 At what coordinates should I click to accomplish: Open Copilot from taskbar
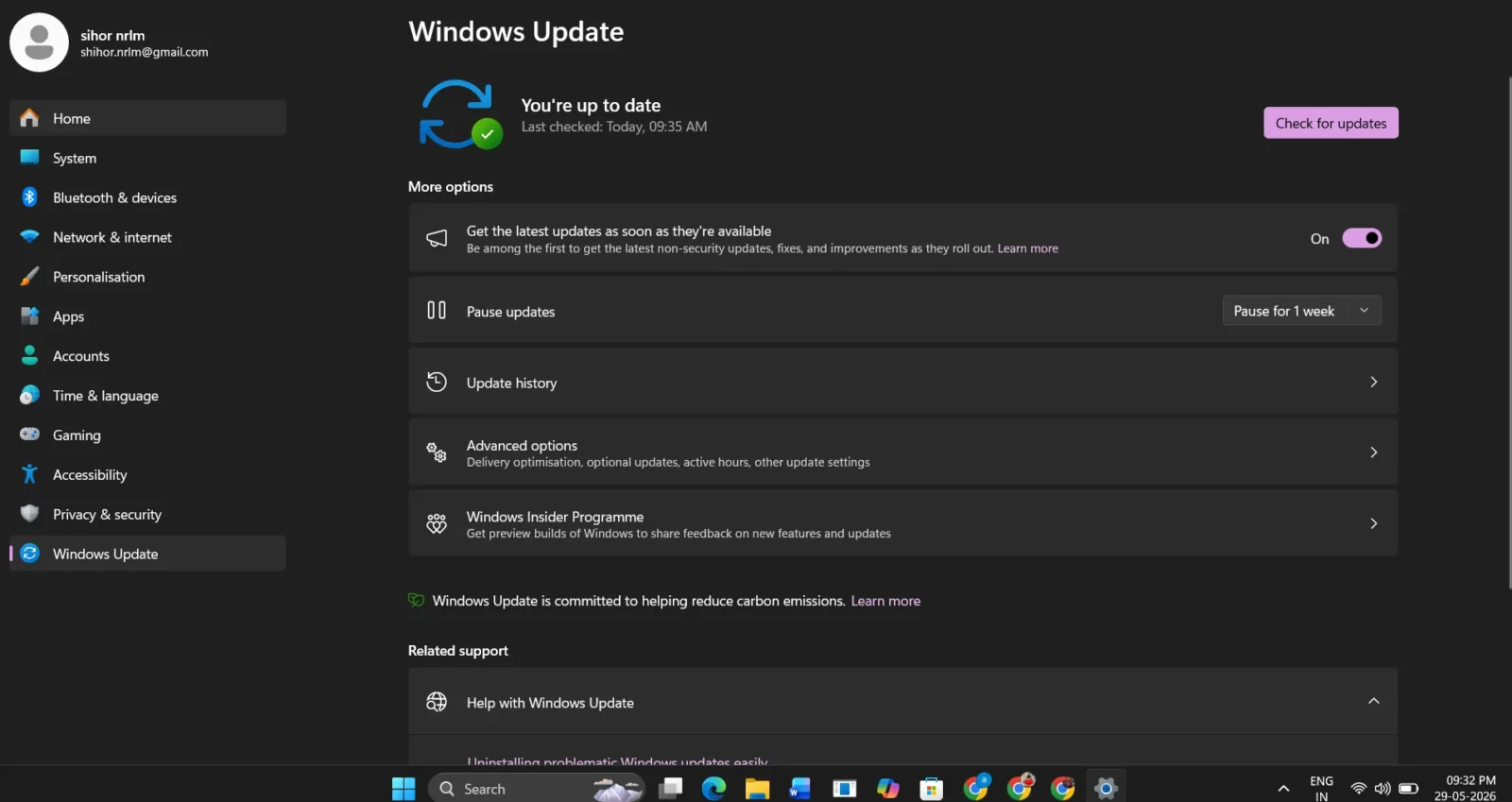[888, 788]
